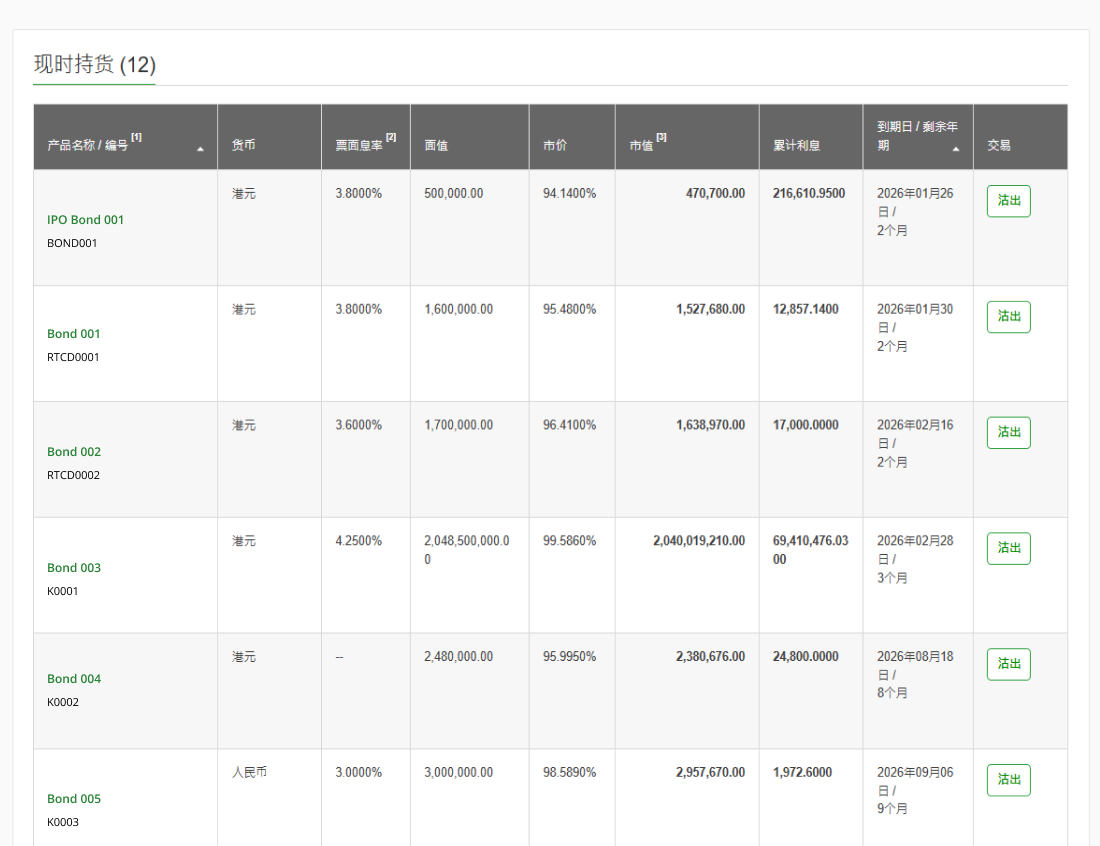Click the 面值 column header
This screenshot has width=1100, height=846.
click(x=436, y=145)
